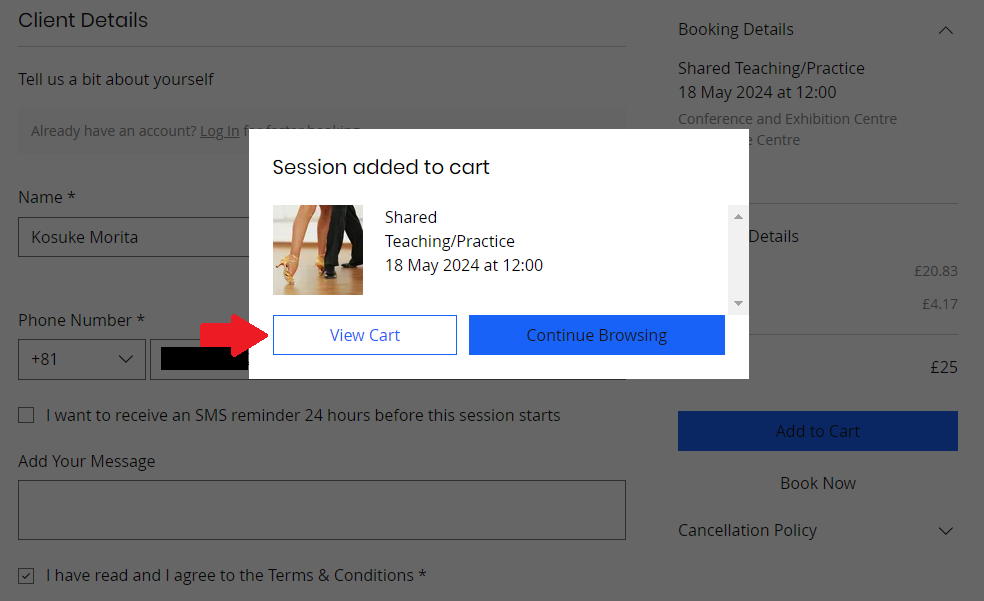Screen dimensions: 984x601
Task: Click the Add to Cart button
Action: click(x=818, y=431)
